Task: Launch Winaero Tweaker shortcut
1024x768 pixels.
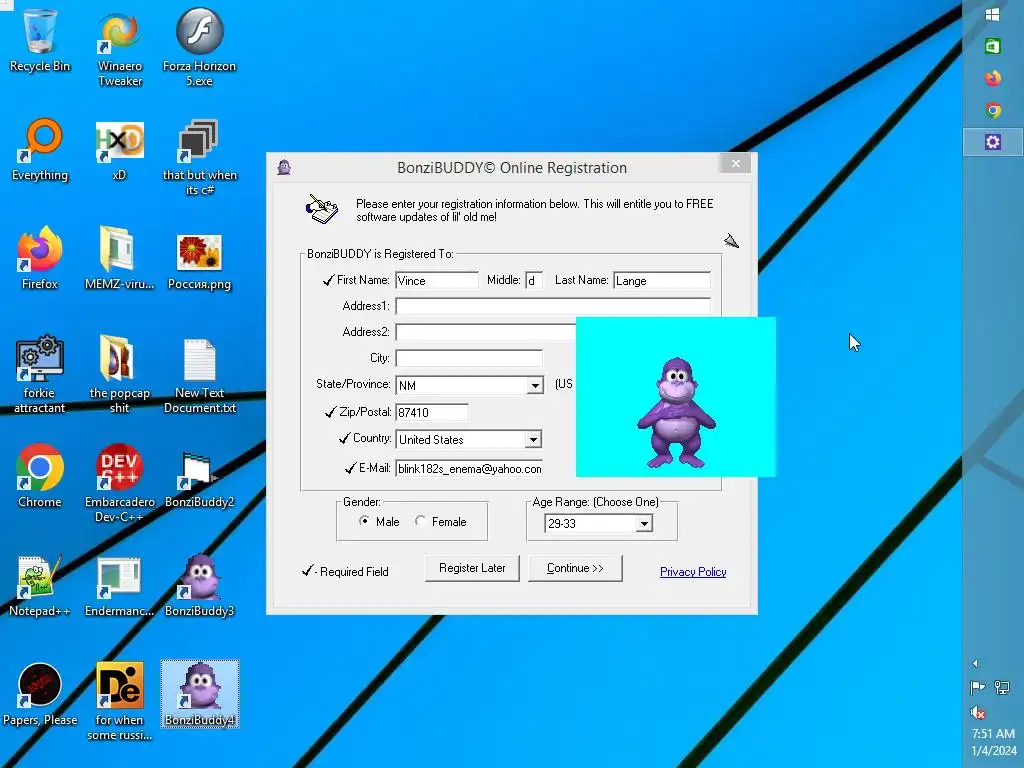Action: (x=120, y=48)
